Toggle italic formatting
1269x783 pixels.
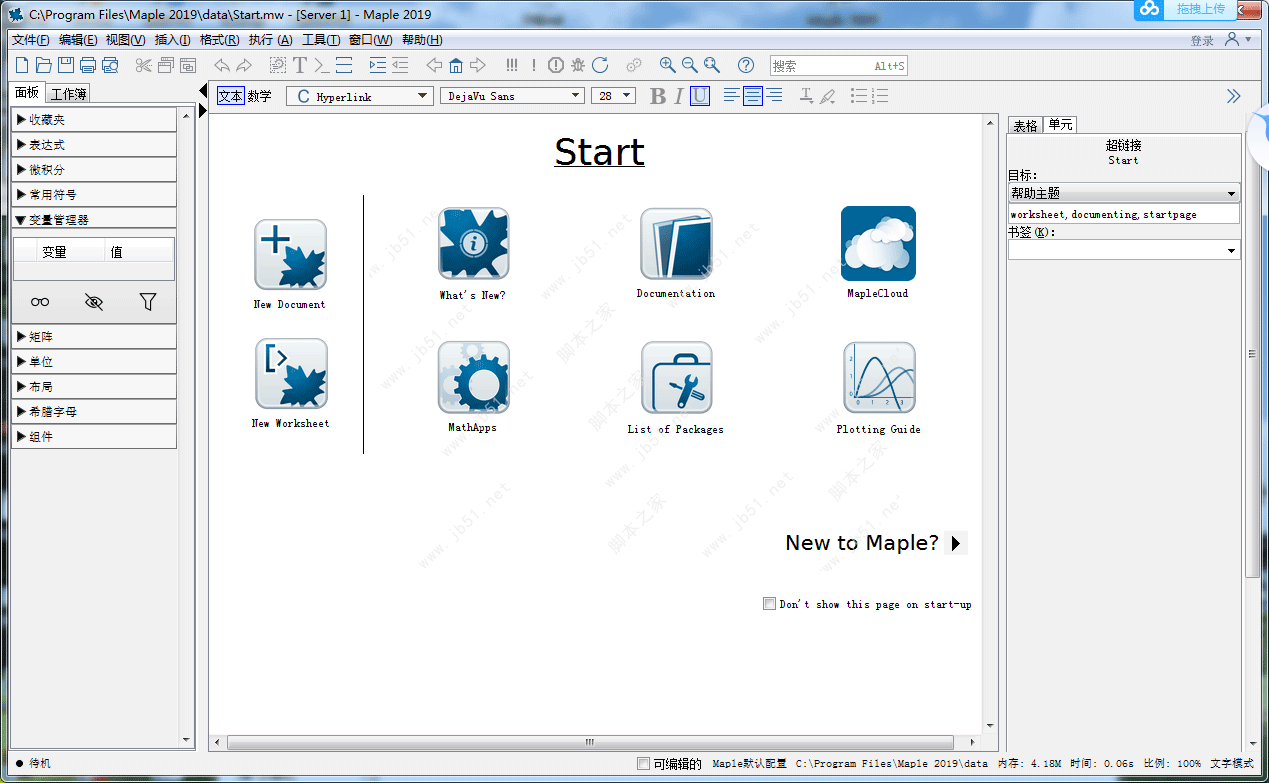[x=678, y=96]
